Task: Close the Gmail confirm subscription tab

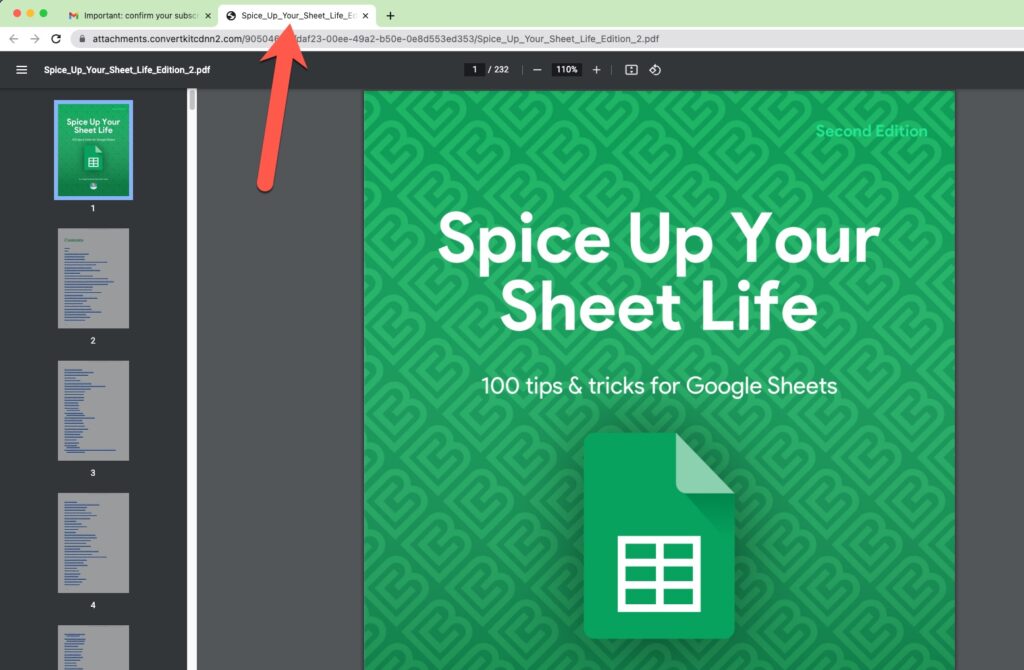Action: point(208,16)
